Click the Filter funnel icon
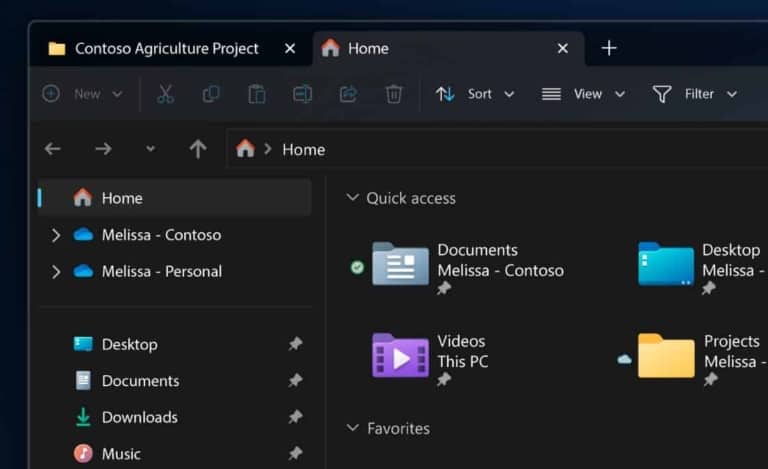This screenshot has height=469, width=768. point(662,94)
